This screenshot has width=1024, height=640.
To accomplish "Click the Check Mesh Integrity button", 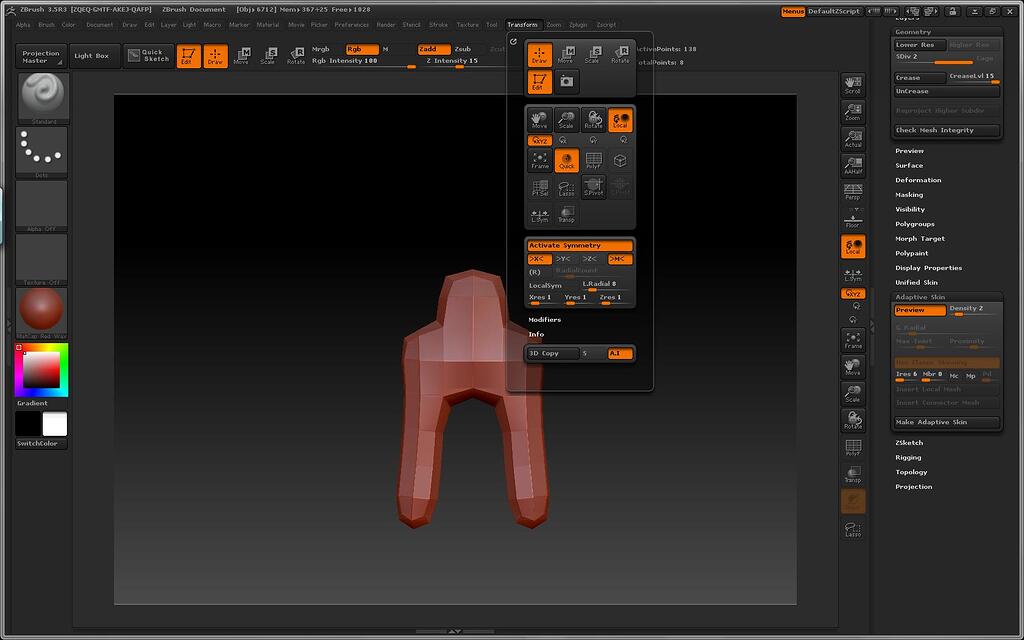I will click(946, 130).
